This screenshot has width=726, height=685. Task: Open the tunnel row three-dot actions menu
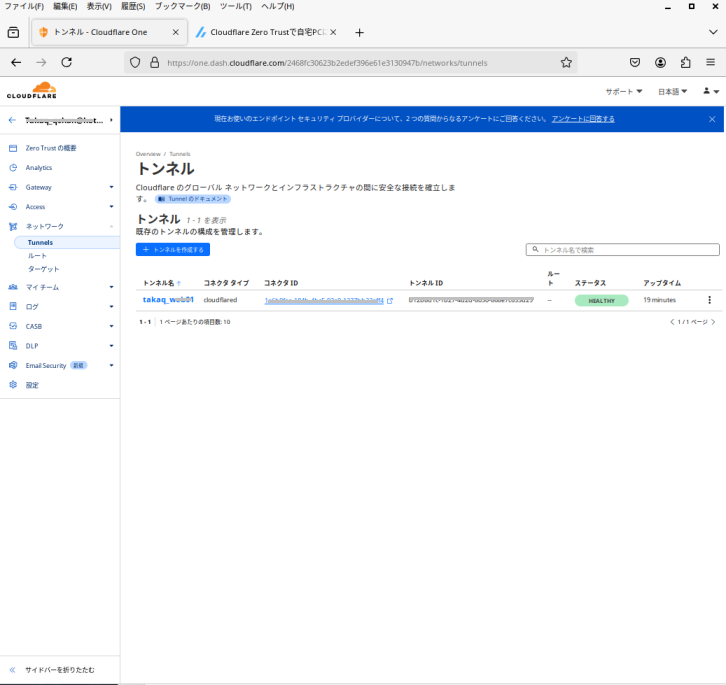tap(709, 300)
